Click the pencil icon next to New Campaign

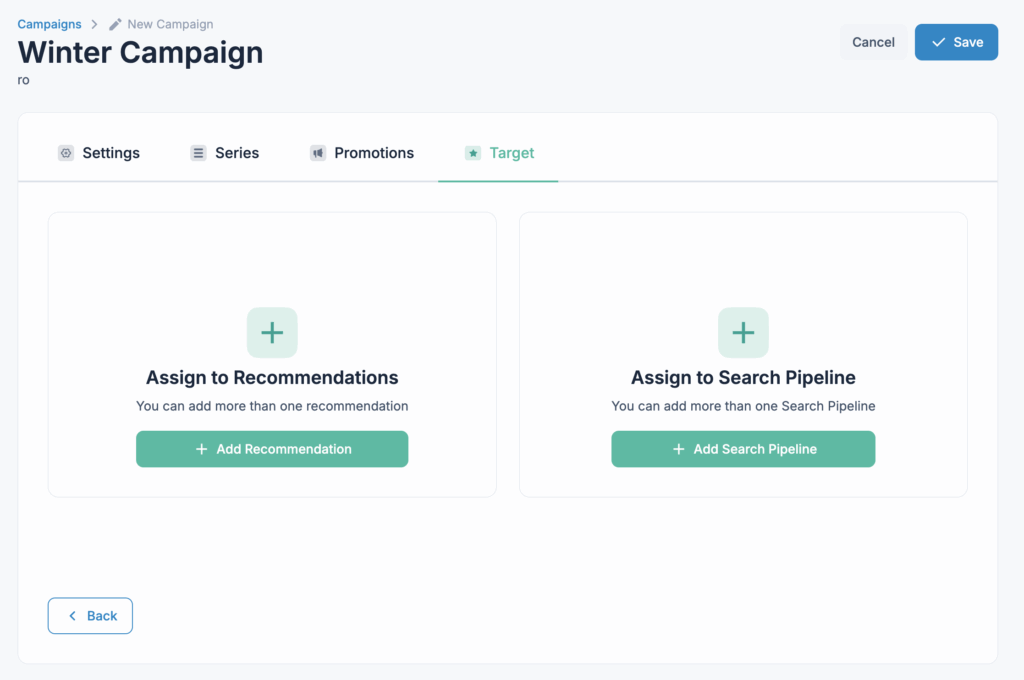[x=116, y=24]
